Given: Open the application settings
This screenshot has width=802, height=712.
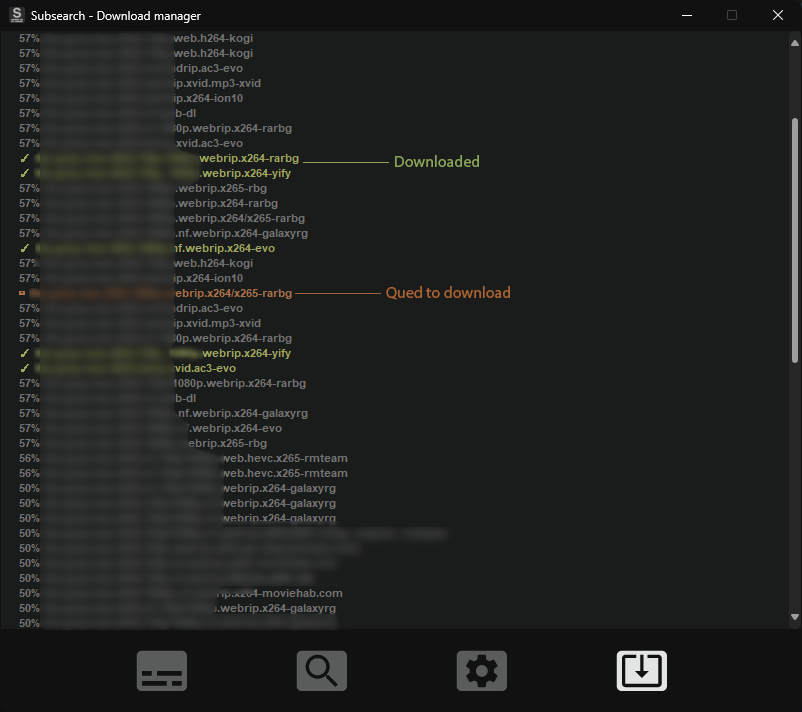Looking at the screenshot, I should point(481,670).
